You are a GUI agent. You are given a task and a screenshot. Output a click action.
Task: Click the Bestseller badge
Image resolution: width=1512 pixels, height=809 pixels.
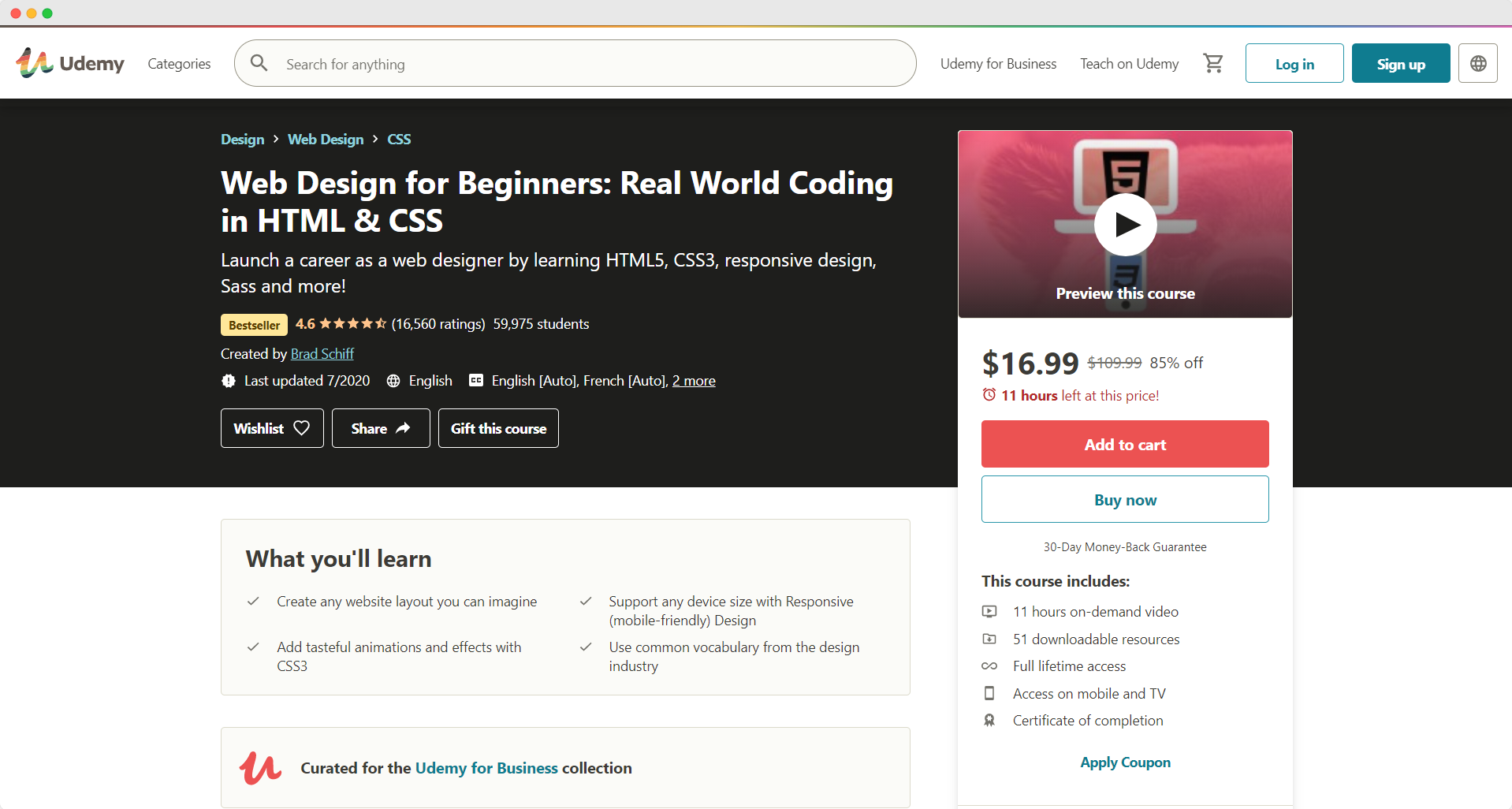coord(254,325)
